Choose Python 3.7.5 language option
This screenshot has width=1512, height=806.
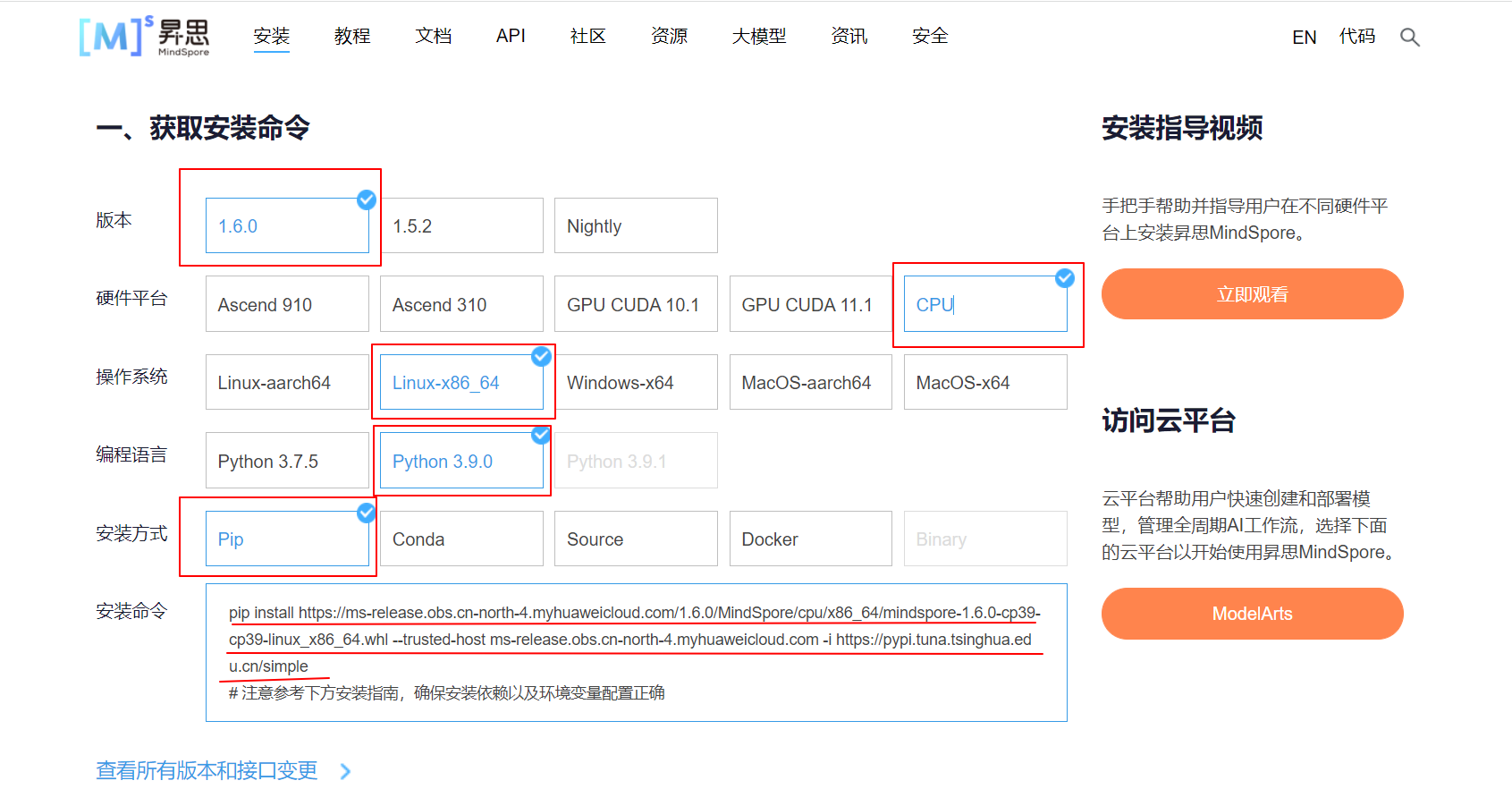pos(287,461)
